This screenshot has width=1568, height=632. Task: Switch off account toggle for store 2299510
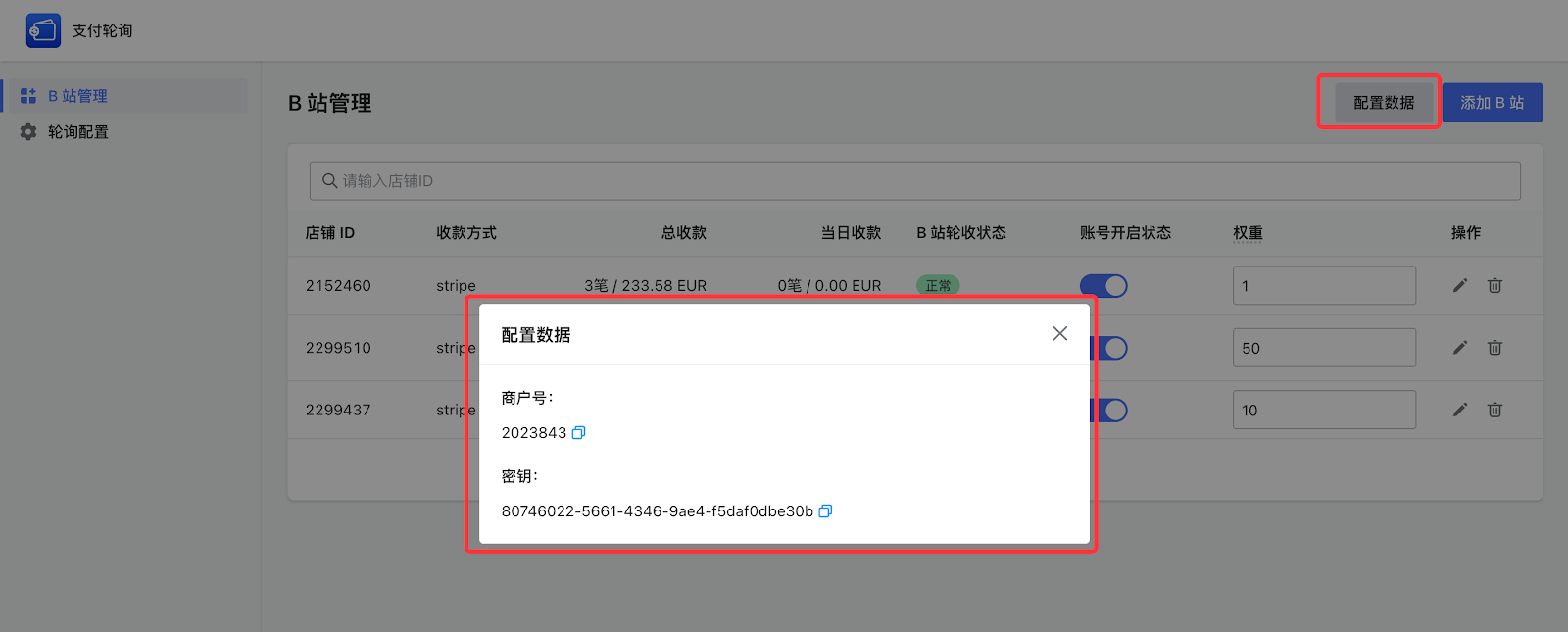pos(1111,348)
